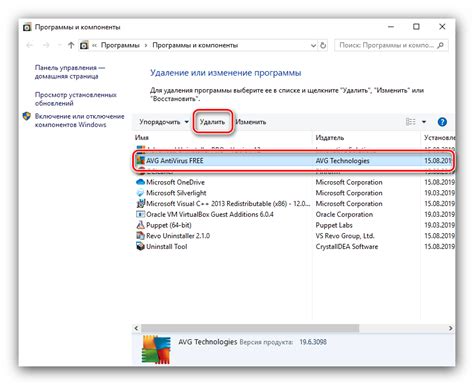
Task: Click the Изменить toolbar button
Action: point(251,122)
